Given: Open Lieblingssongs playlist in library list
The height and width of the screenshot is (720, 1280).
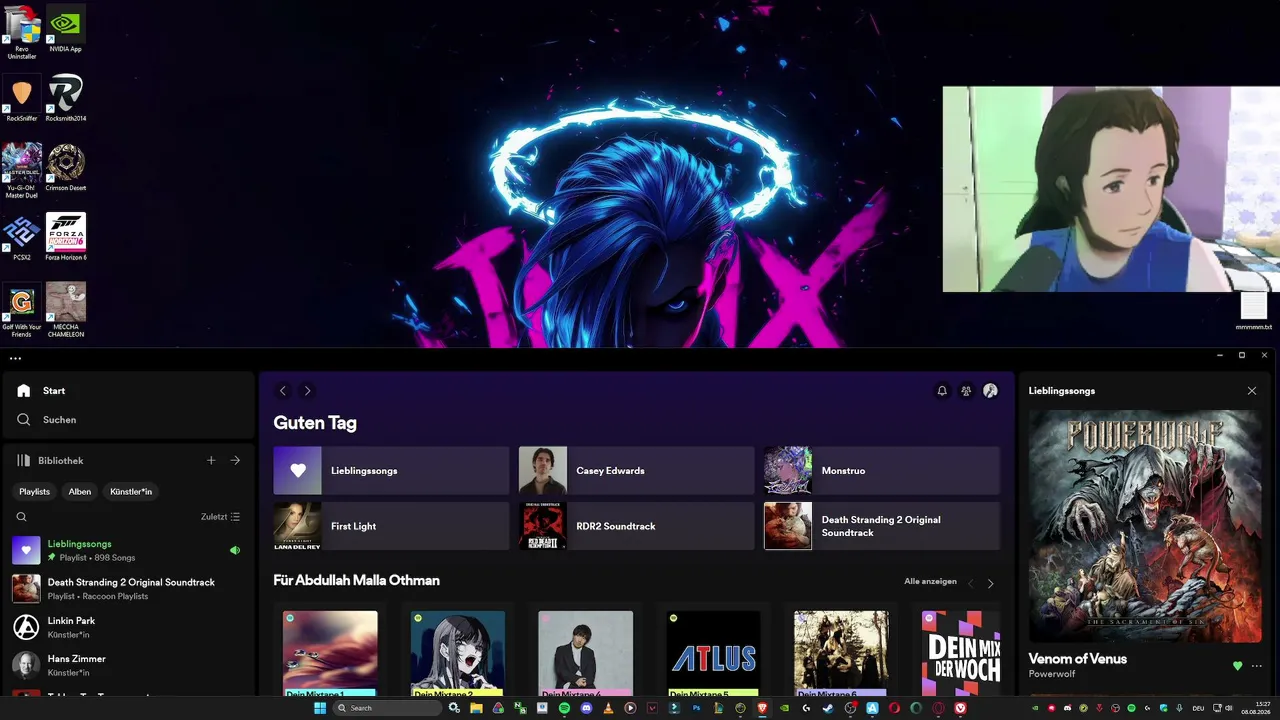Looking at the screenshot, I should pos(128,550).
